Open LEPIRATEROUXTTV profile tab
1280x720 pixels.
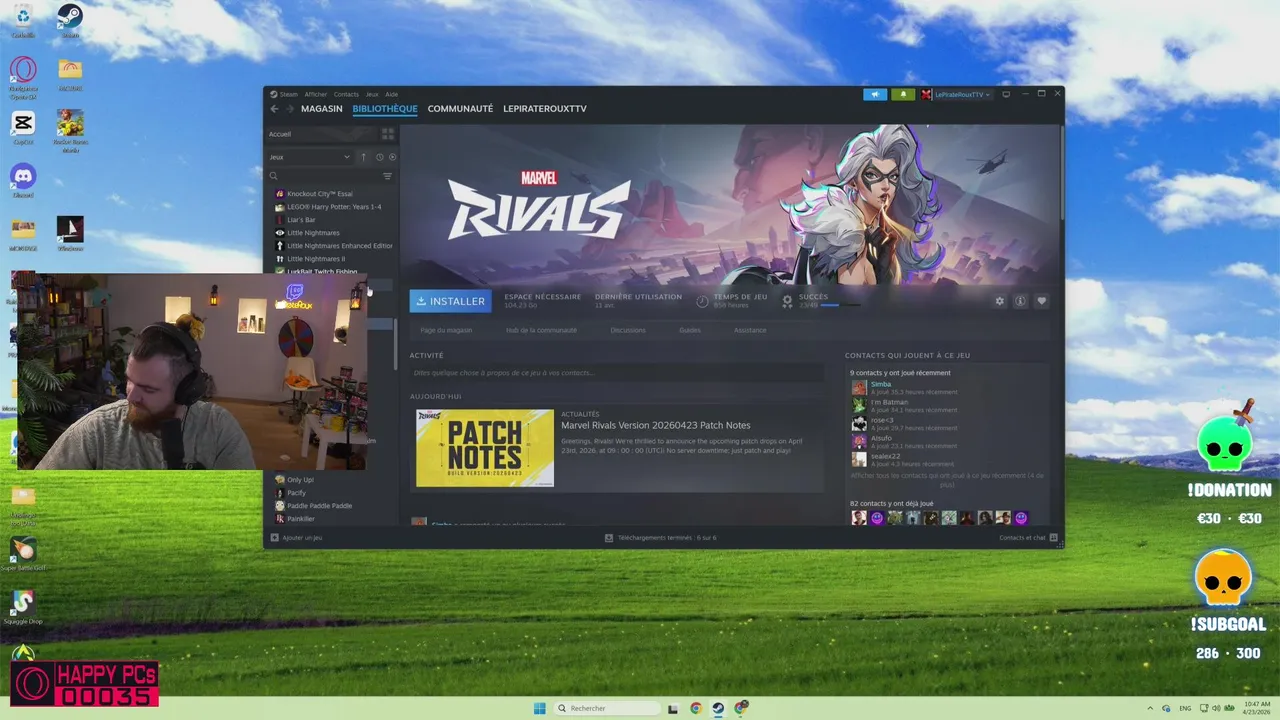tap(545, 109)
